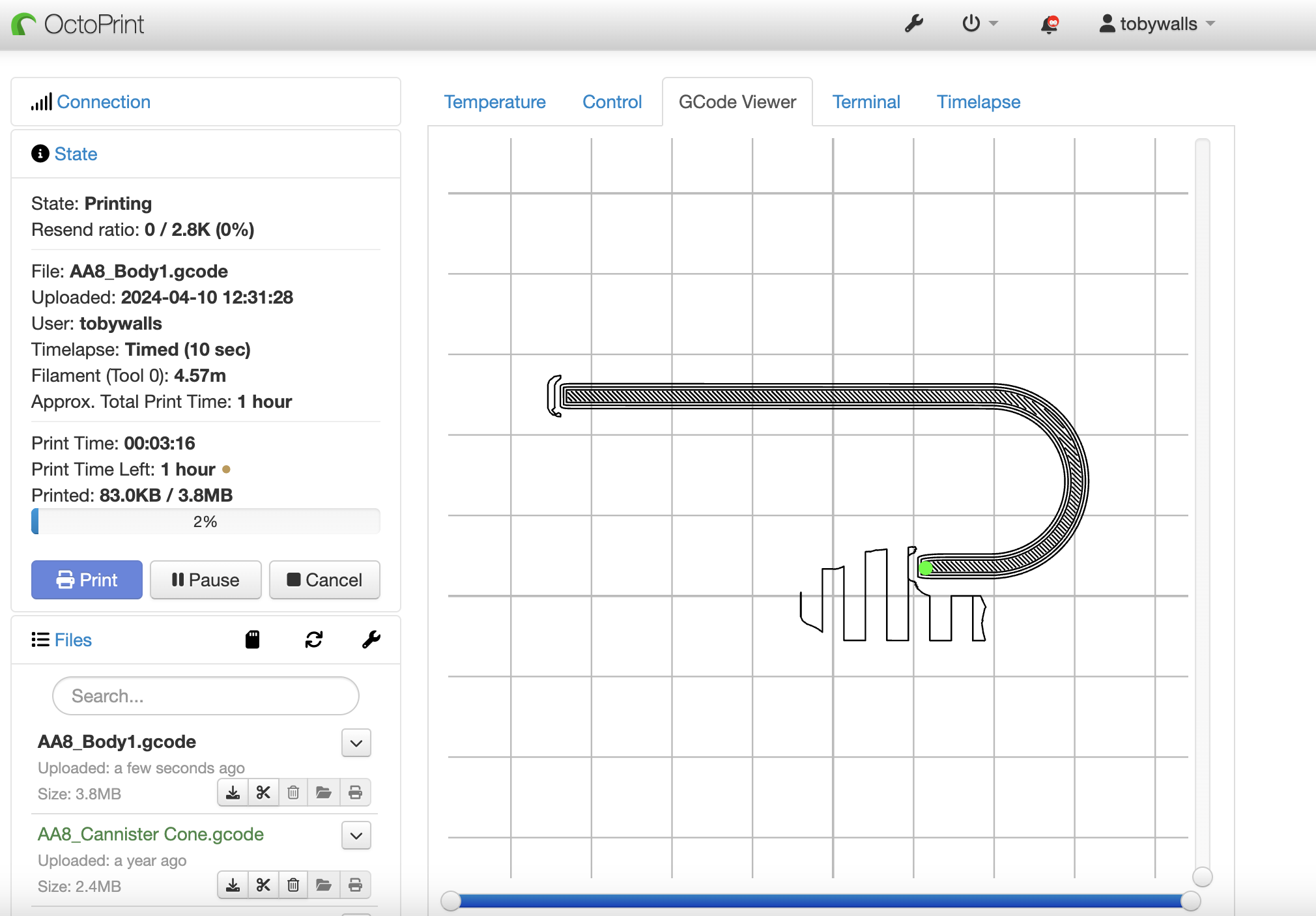The height and width of the screenshot is (916, 1316).
Task: Click the Files list icon
Action: [x=40, y=640]
